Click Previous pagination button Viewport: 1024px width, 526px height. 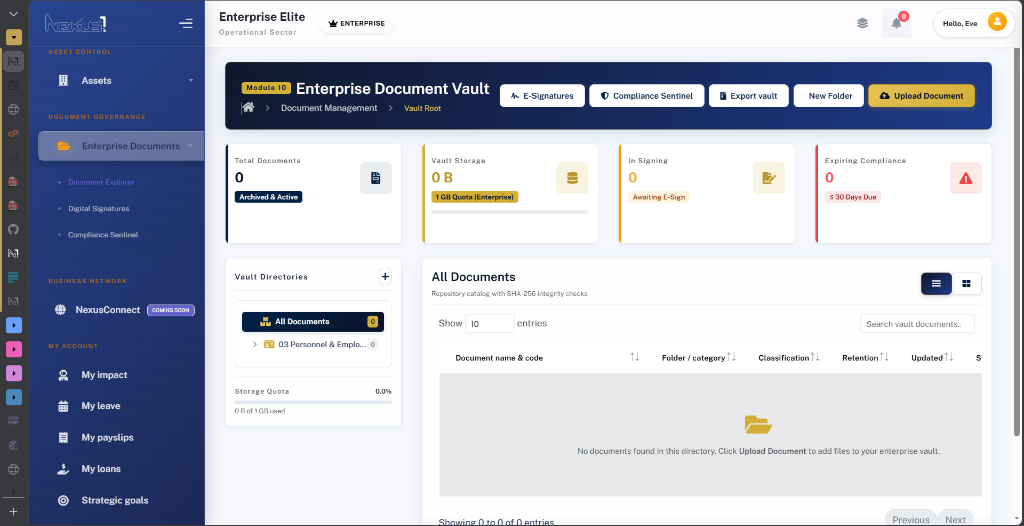click(910, 519)
